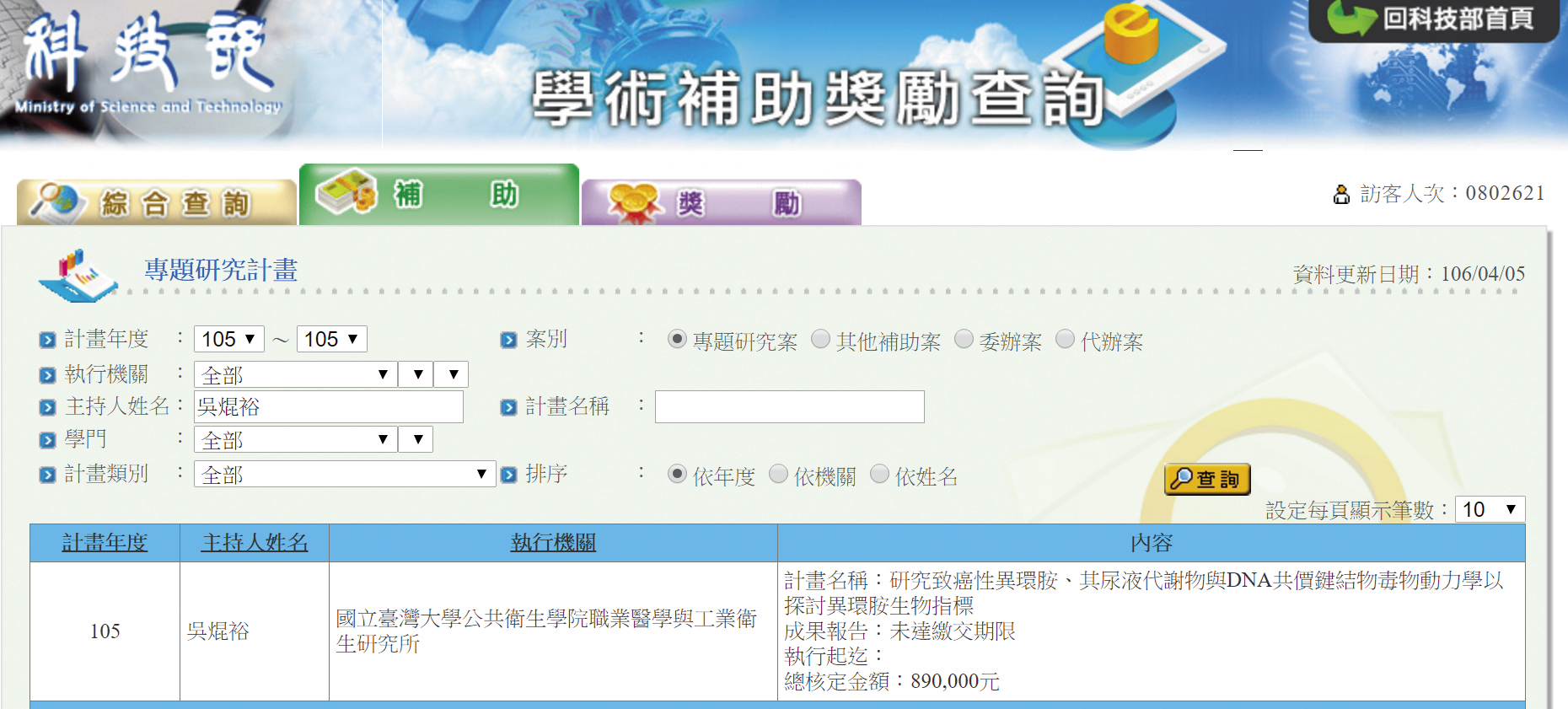Click the 計畫類別 label arrow icon
1568x709 pixels.
tap(47, 475)
